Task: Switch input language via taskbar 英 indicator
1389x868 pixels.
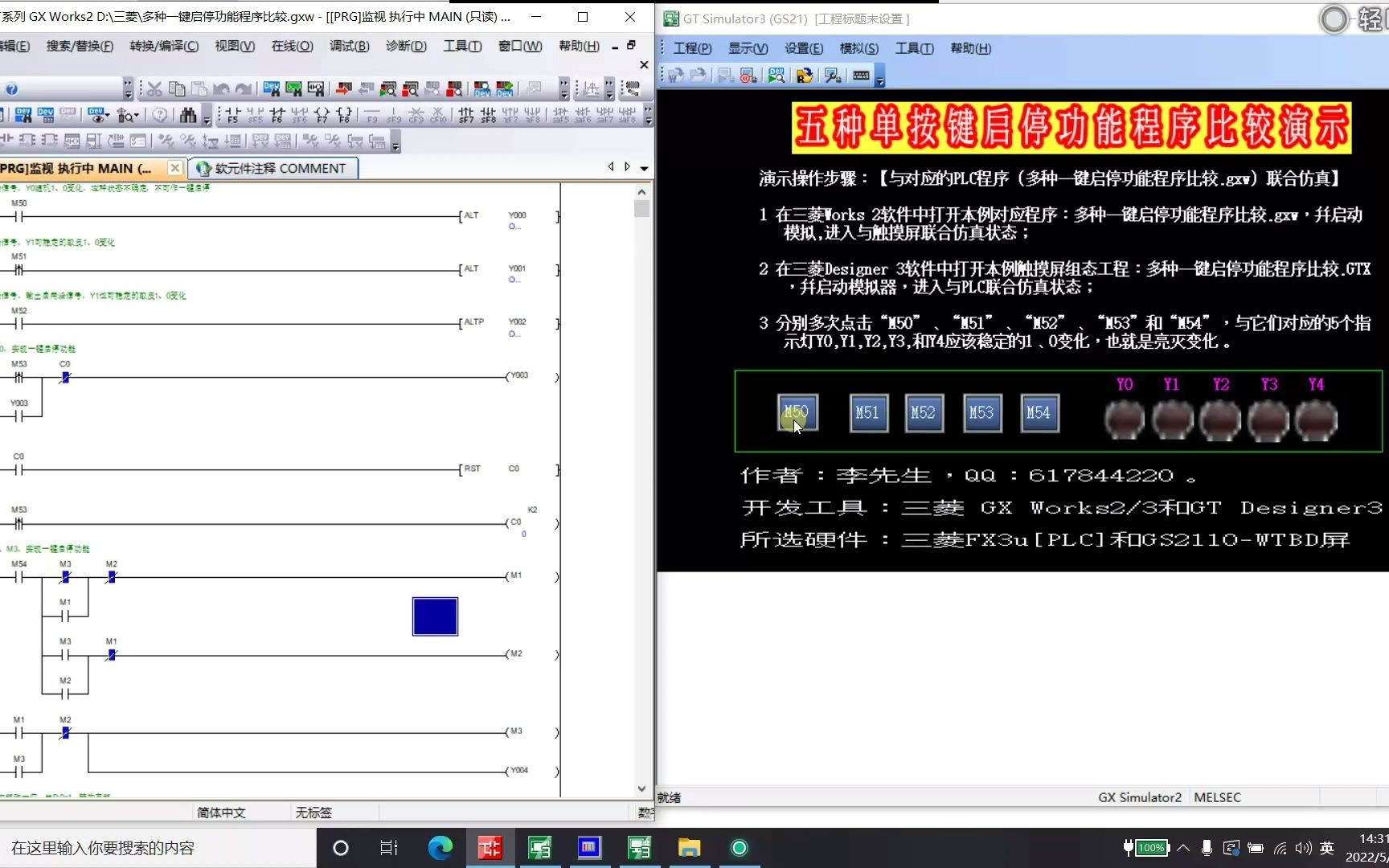Action: click(x=1326, y=848)
